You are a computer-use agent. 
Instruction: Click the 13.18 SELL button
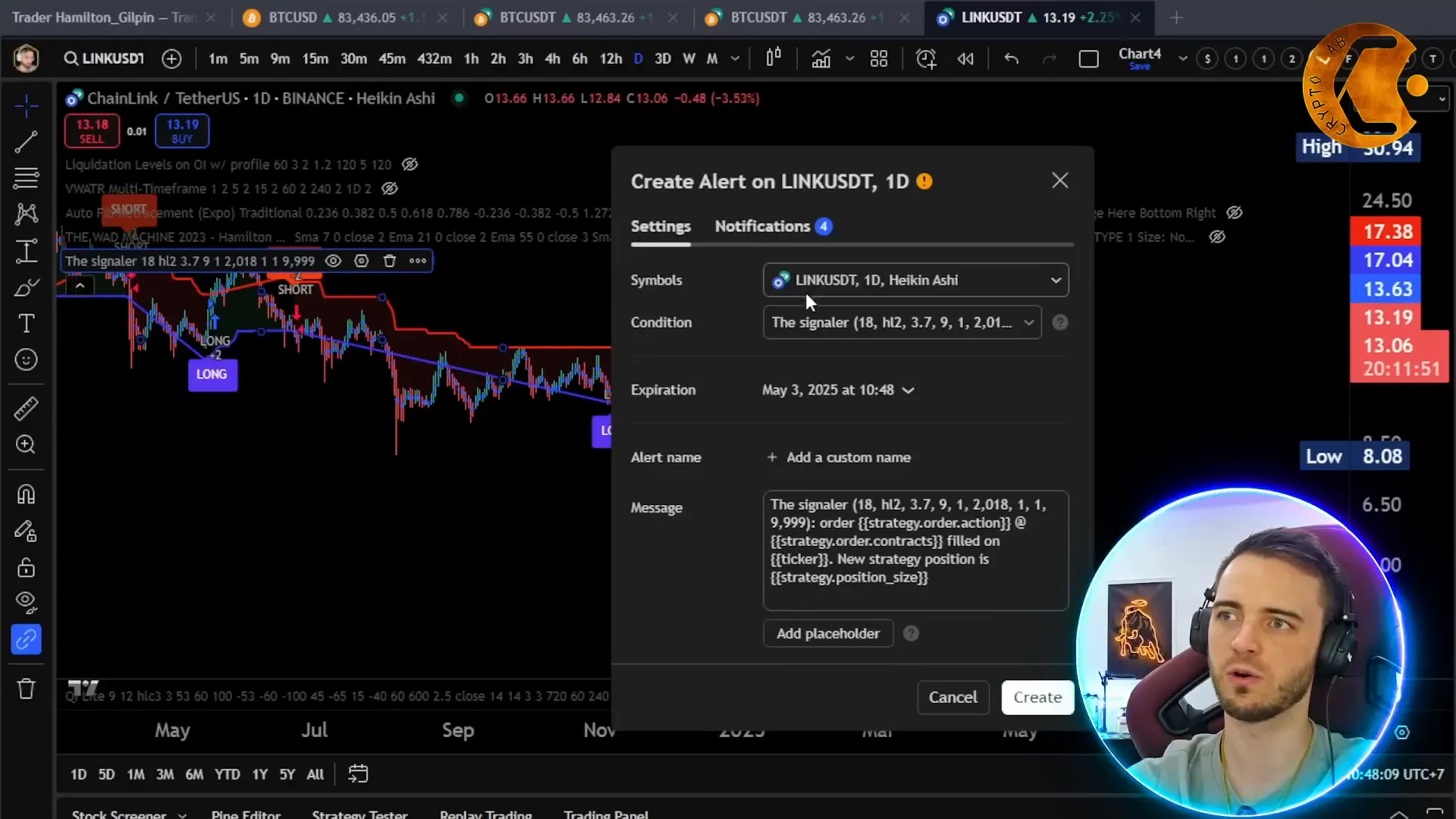pos(92,130)
